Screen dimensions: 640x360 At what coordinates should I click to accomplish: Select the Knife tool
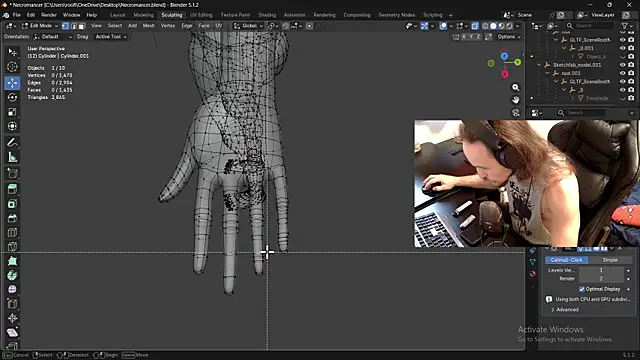point(12,247)
